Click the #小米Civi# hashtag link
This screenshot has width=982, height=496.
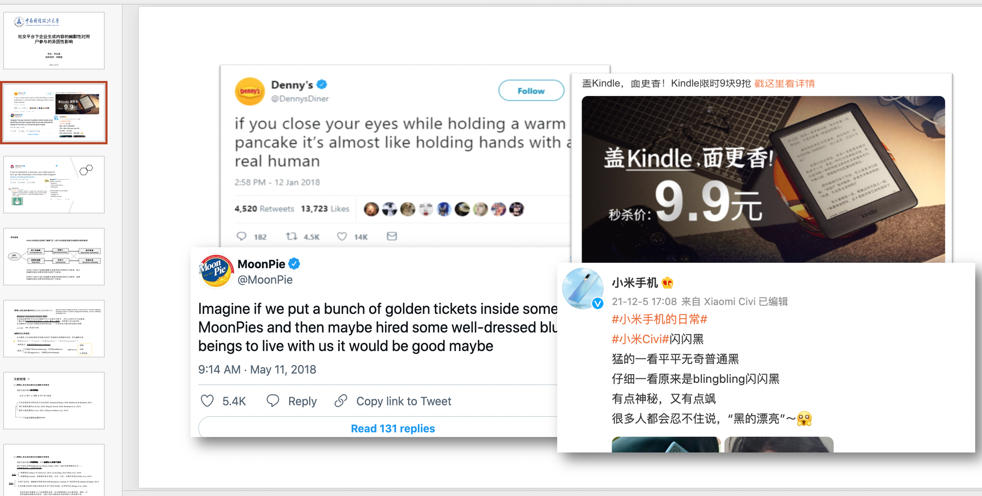coord(639,339)
